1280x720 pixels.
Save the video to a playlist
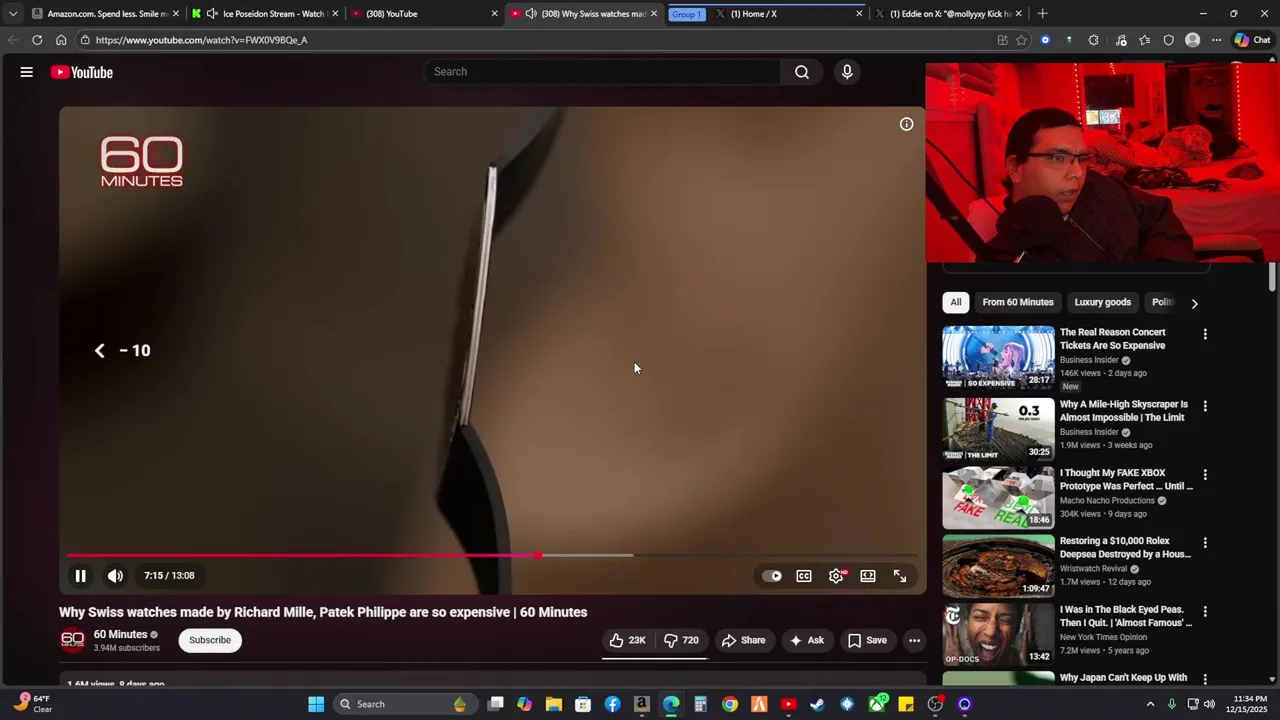click(x=867, y=640)
